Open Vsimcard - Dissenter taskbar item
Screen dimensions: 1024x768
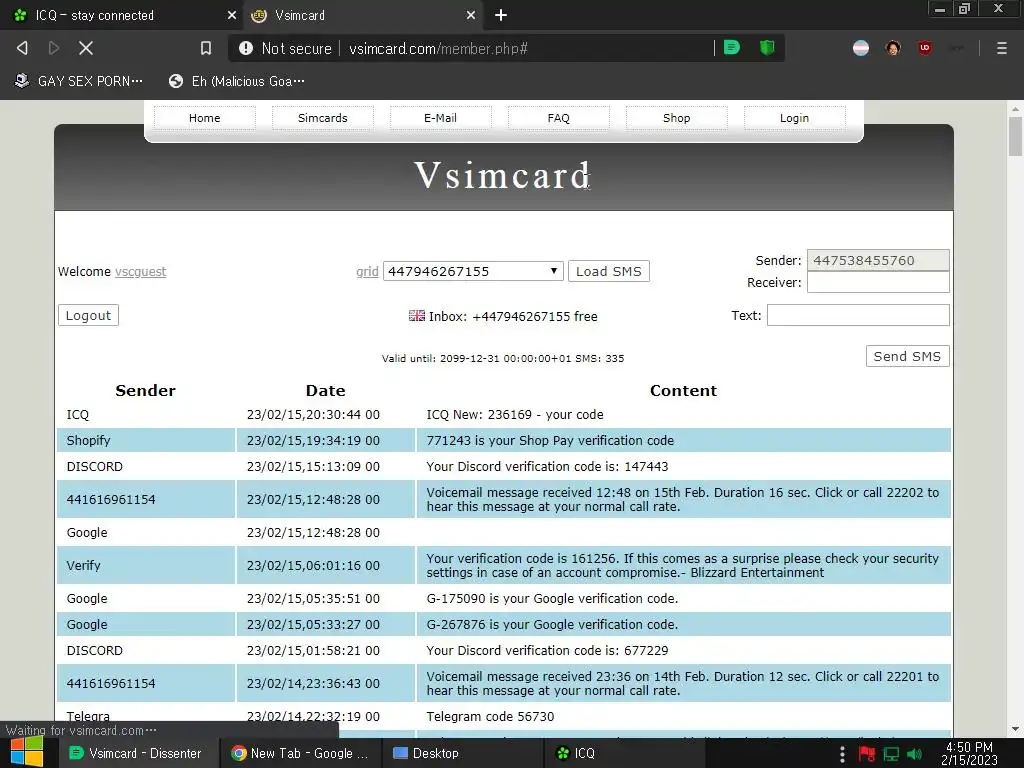136,753
